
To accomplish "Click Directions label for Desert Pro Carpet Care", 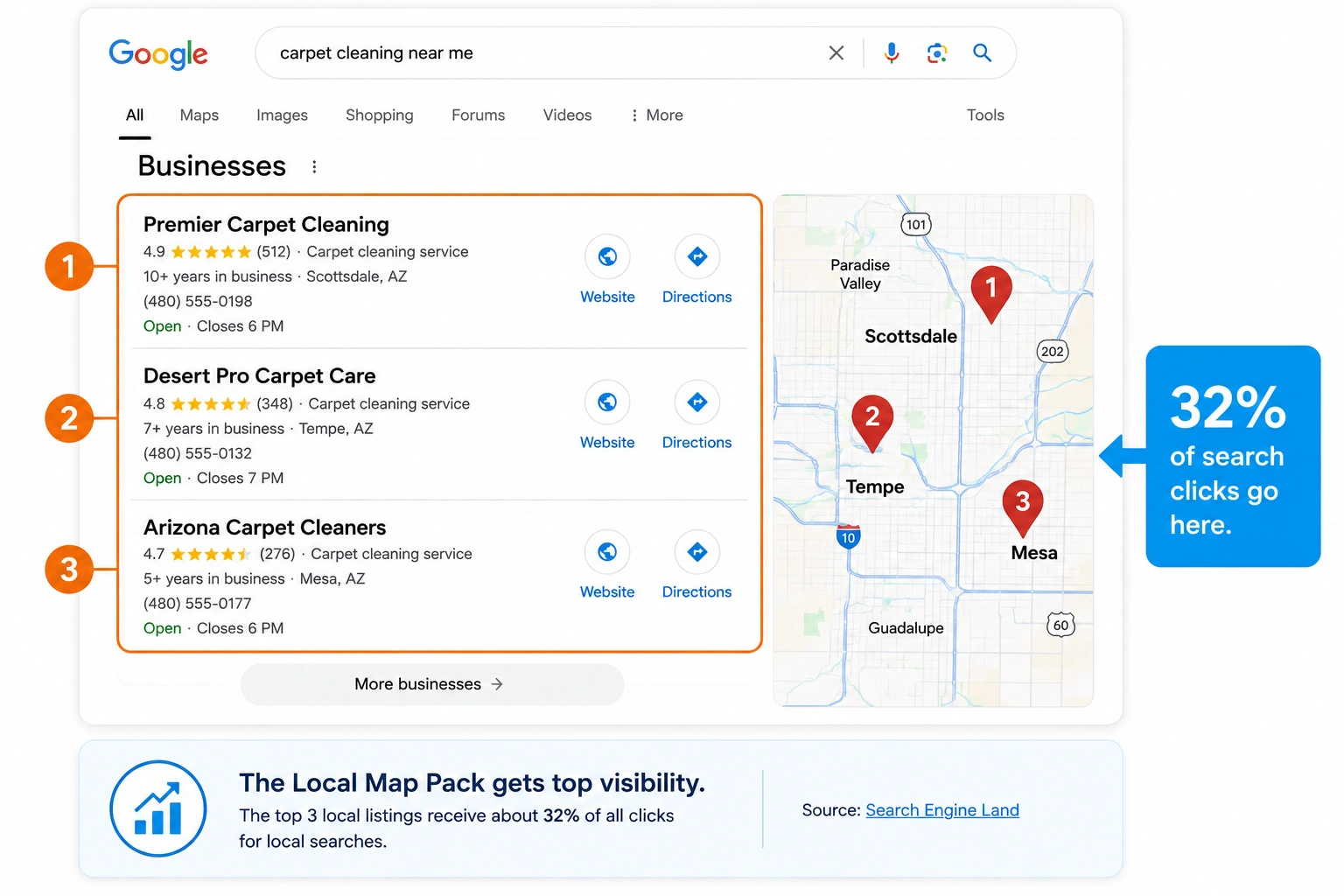I will click(x=696, y=443).
